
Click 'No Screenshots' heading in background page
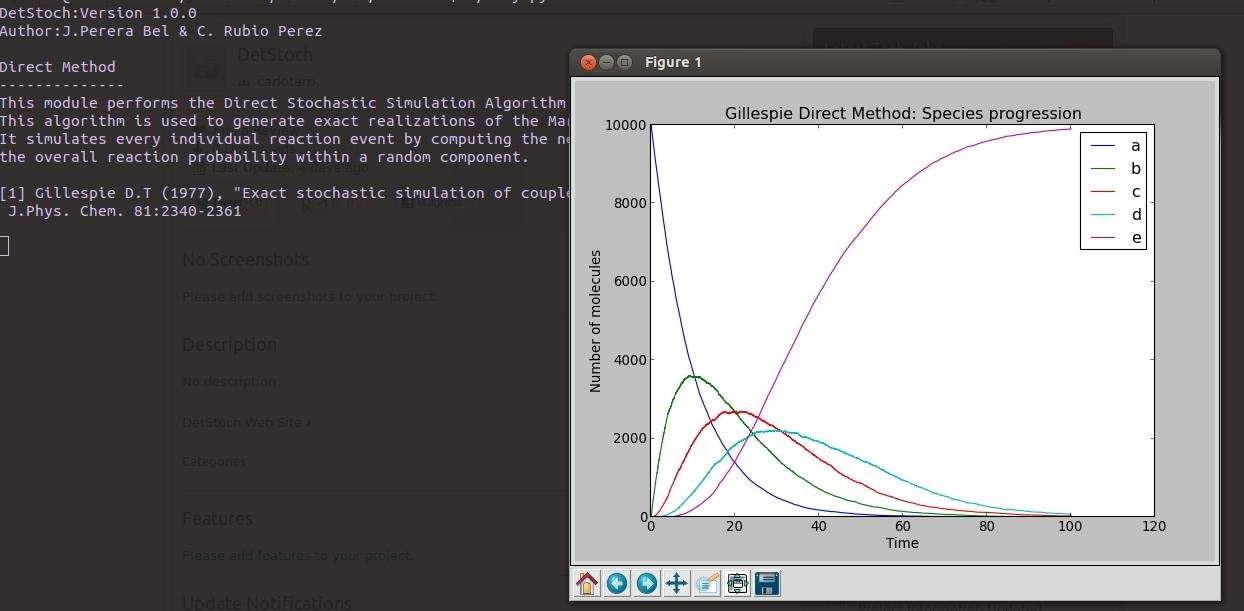(245, 260)
